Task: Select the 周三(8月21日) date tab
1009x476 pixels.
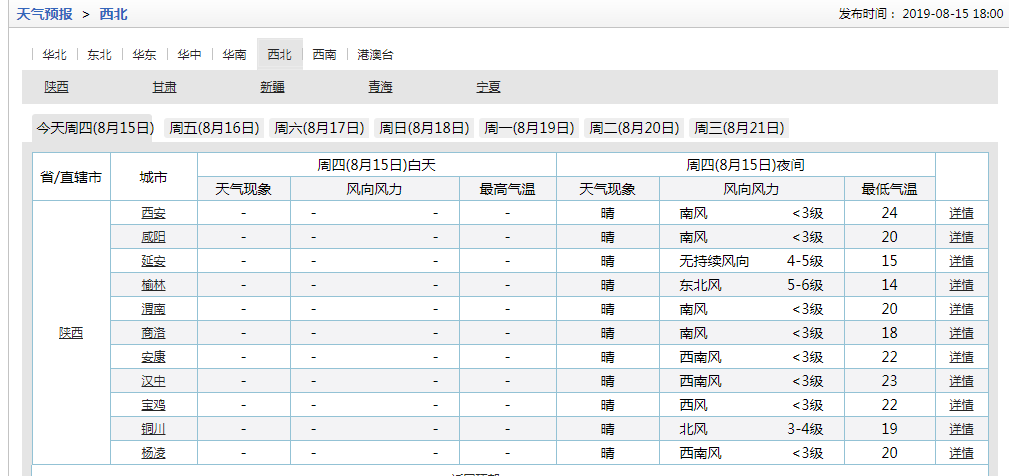Action: point(739,128)
